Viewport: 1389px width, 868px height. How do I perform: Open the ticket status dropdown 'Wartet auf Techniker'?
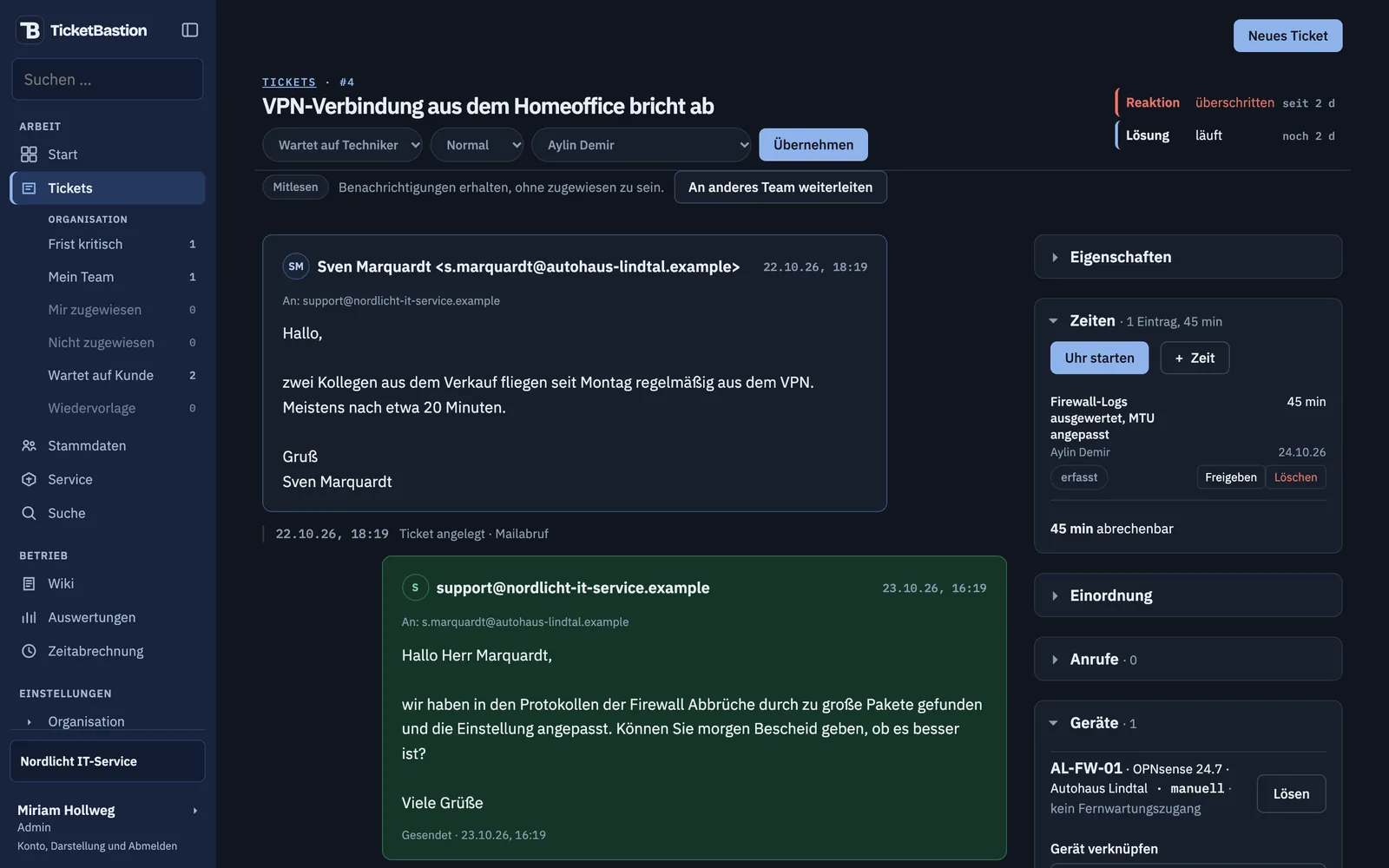[343, 145]
